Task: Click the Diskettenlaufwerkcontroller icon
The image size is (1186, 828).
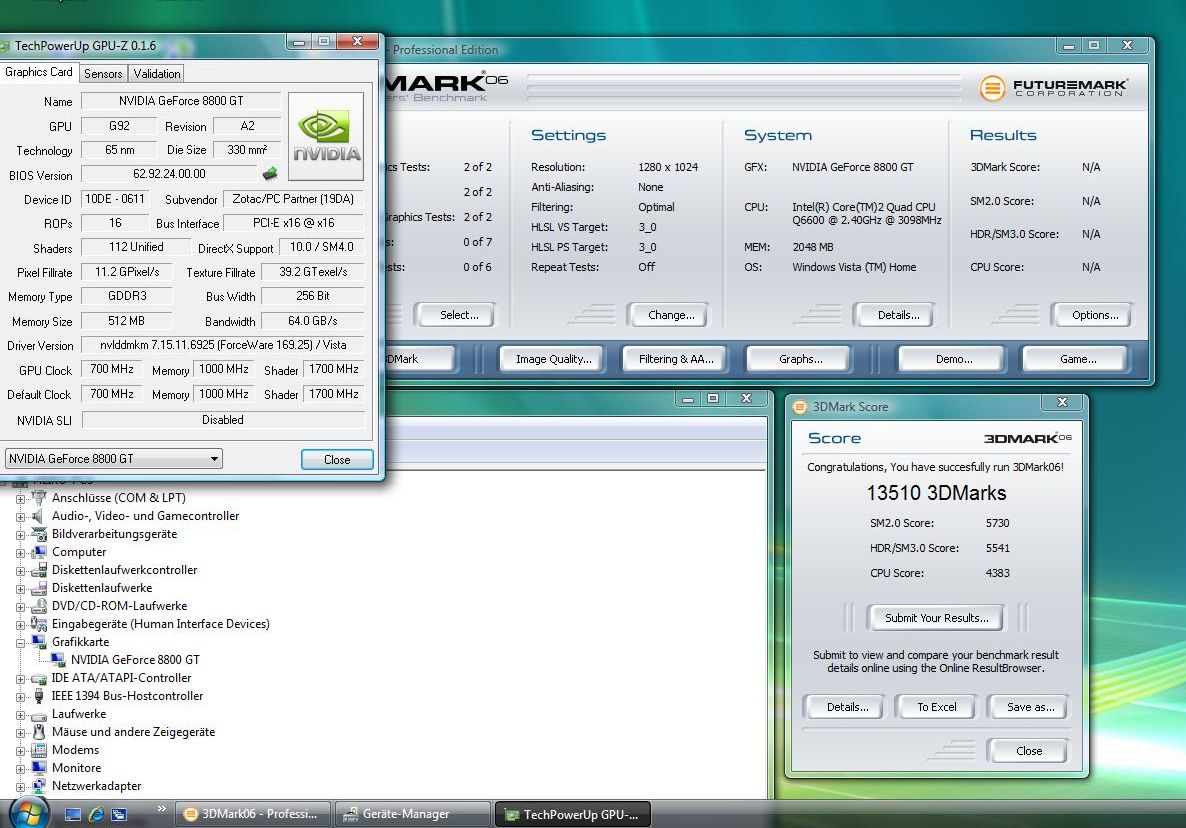Action: tap(39, 570)
